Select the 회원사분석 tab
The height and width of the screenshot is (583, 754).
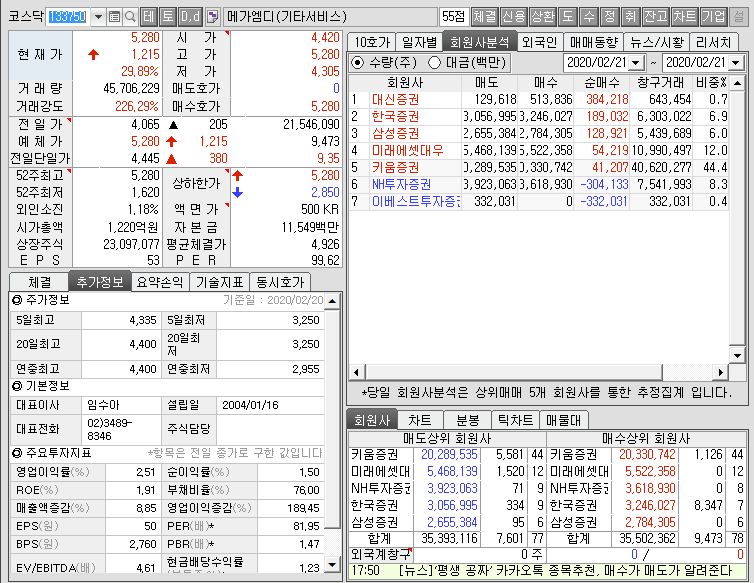click(x=479, y=42)
